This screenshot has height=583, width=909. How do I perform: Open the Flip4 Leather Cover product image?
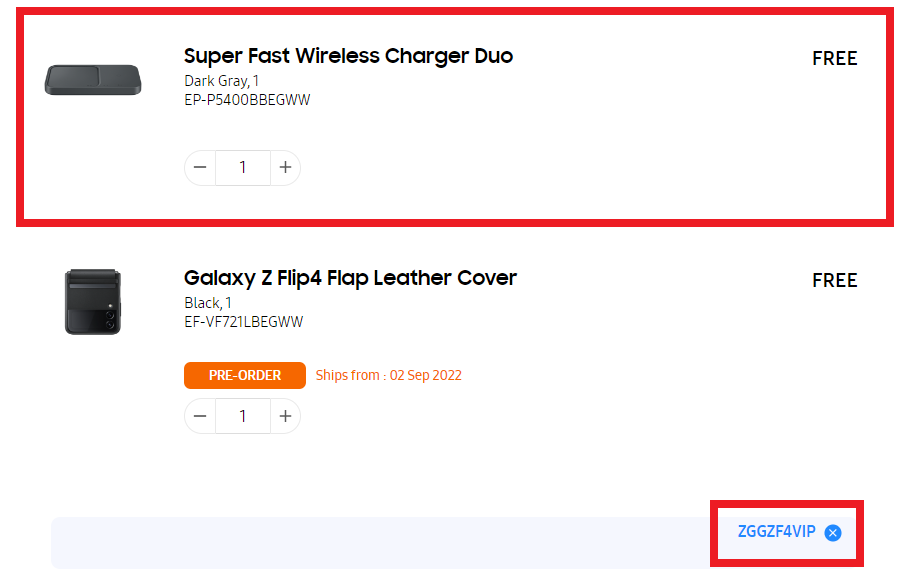click(93, 302)
